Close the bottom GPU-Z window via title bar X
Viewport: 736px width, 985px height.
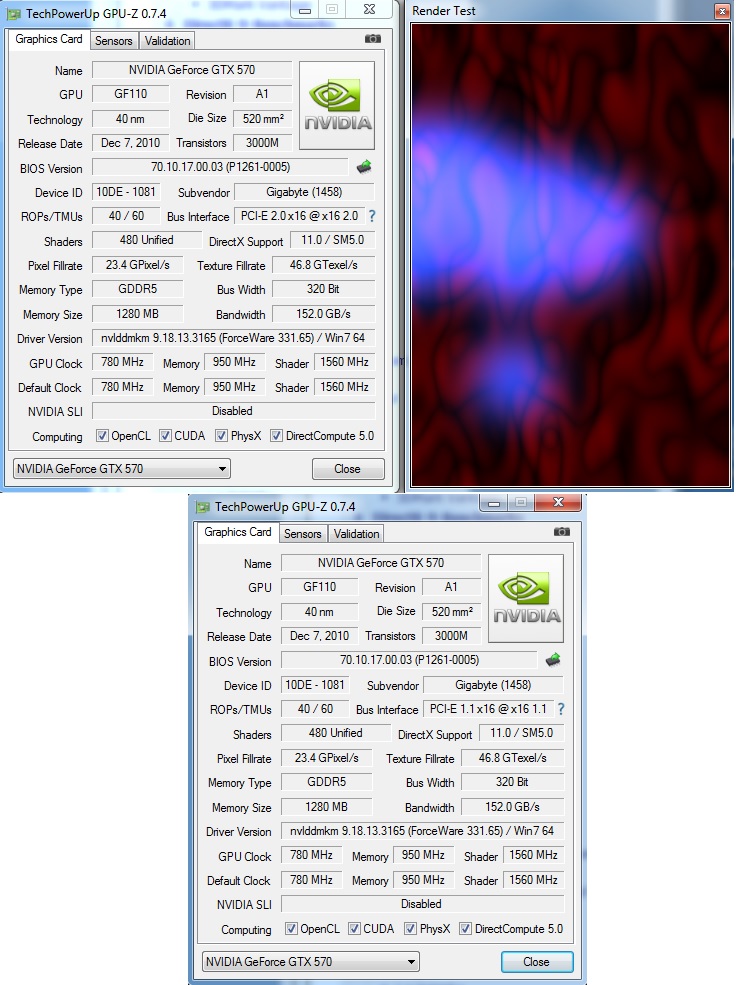[558, 502]
